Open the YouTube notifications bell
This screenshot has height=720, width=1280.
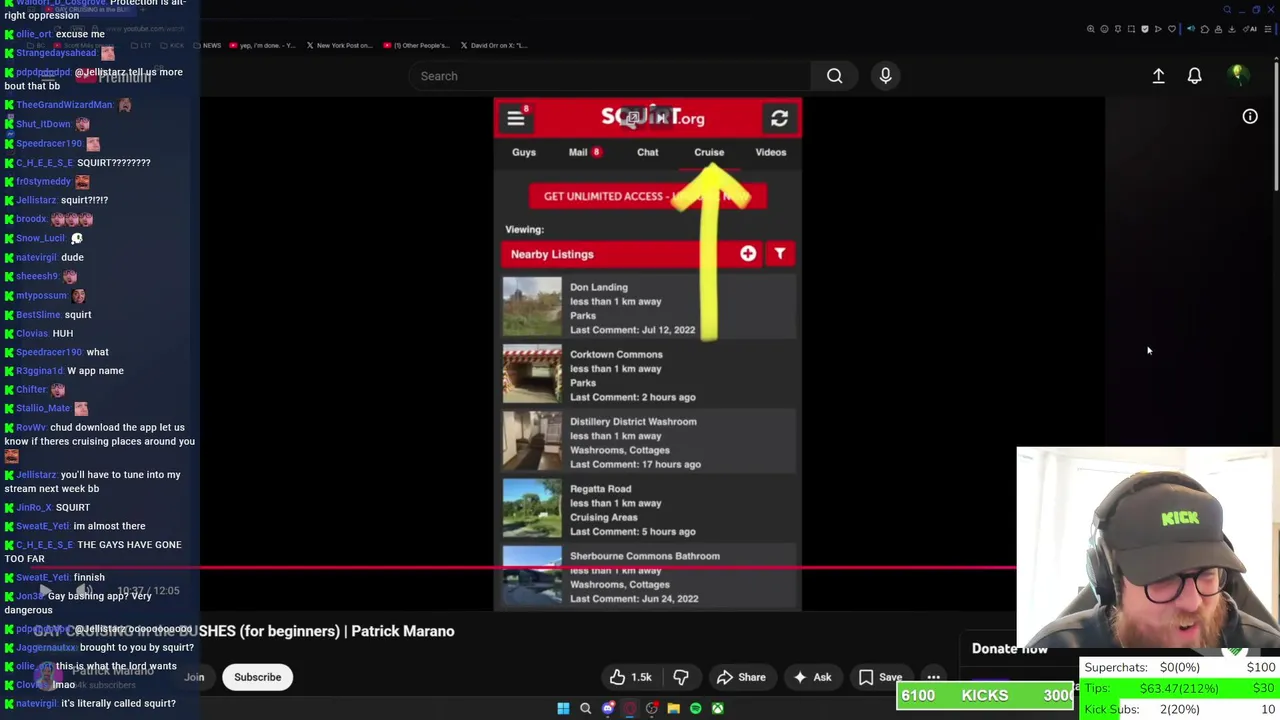pyautogui.click(x=1194, y=76)
